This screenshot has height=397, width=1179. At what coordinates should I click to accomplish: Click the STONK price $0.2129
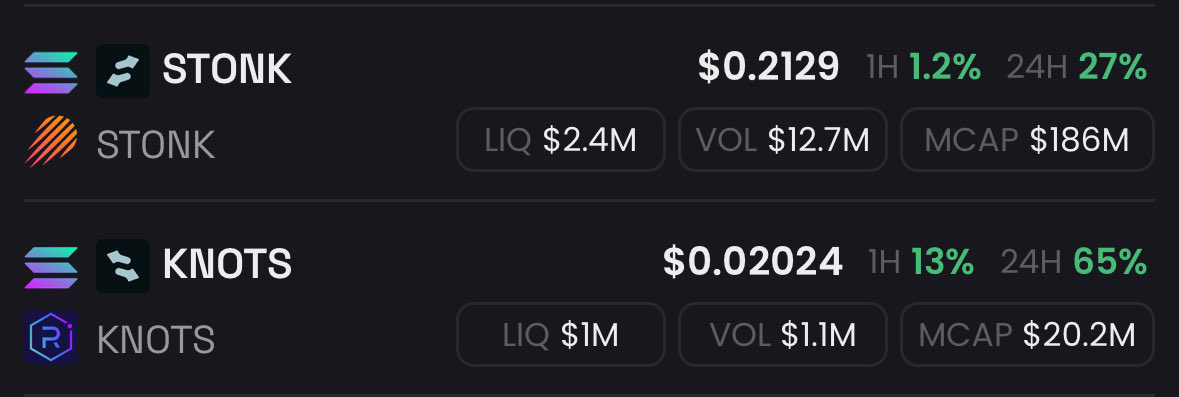pos(768,68)
